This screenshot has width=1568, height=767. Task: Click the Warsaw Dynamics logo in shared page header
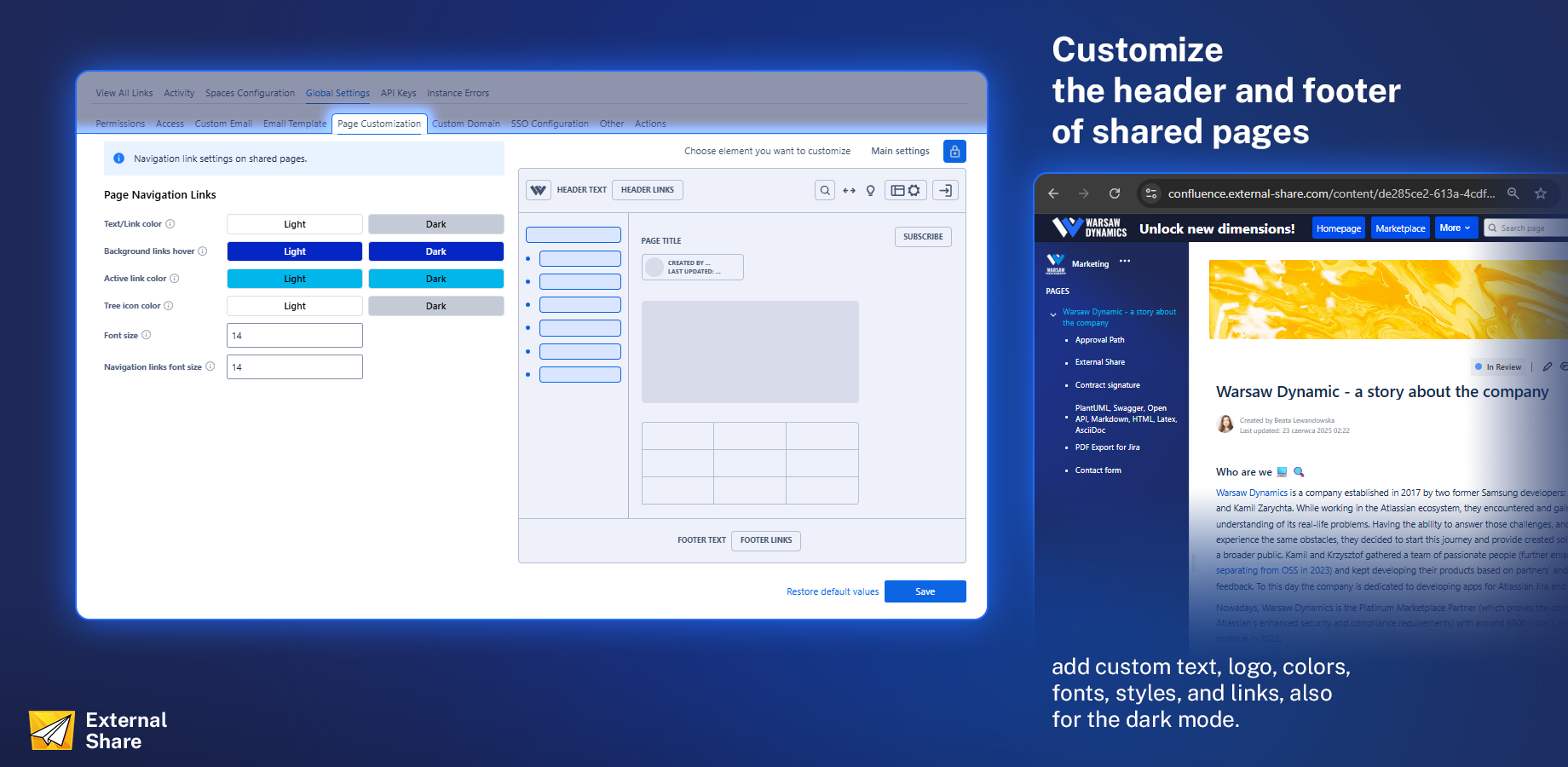(1089, 228)
